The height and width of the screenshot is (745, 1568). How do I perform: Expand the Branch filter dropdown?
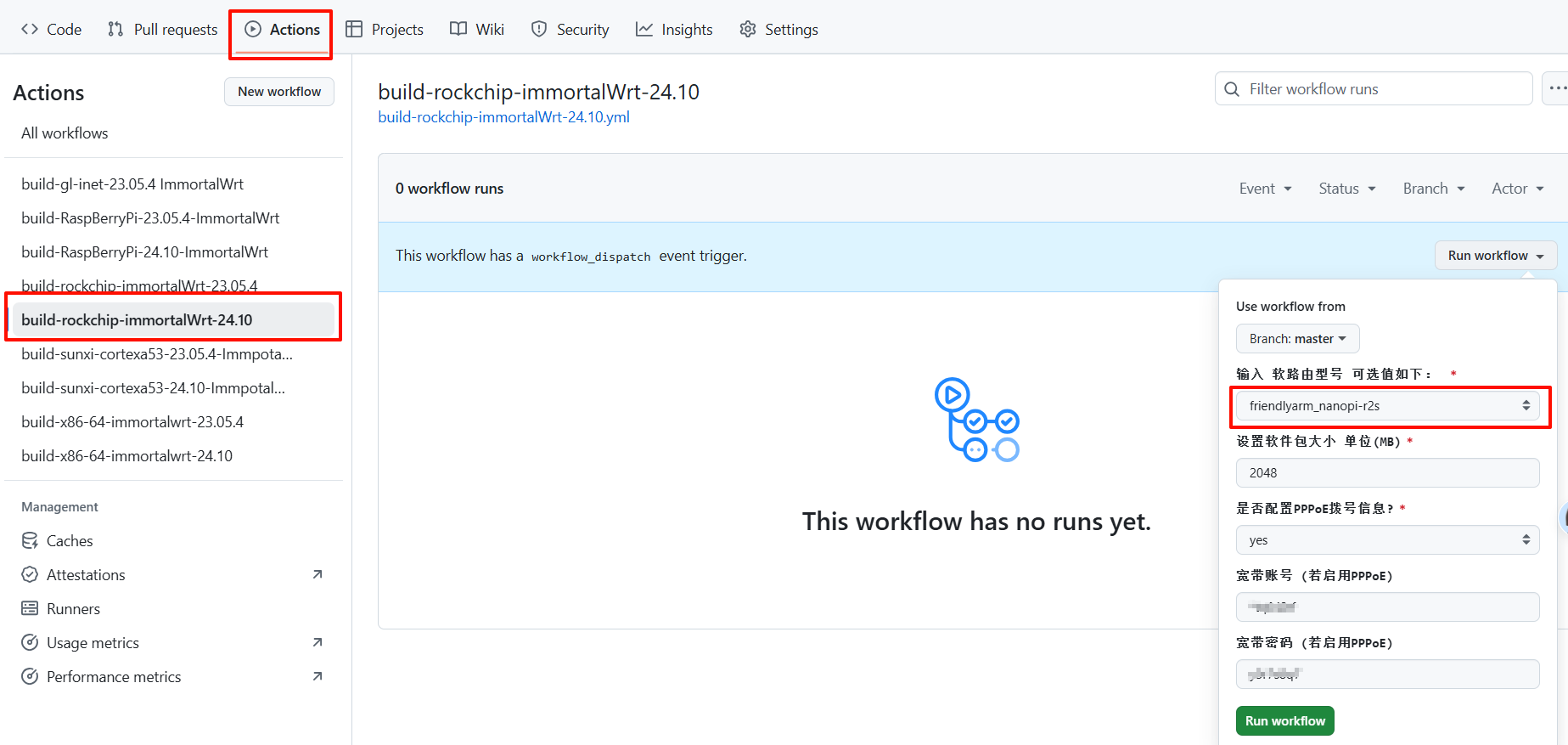tap(1434, 189)
